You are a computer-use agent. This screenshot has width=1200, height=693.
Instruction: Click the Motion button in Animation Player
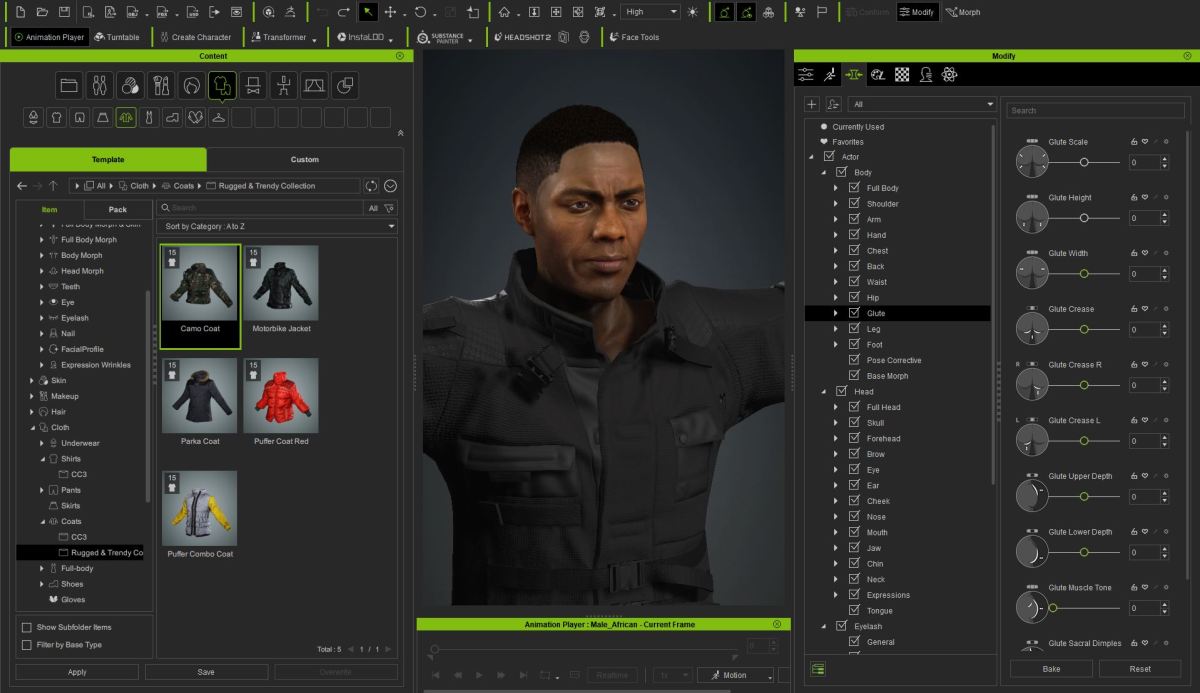(735, 675)
